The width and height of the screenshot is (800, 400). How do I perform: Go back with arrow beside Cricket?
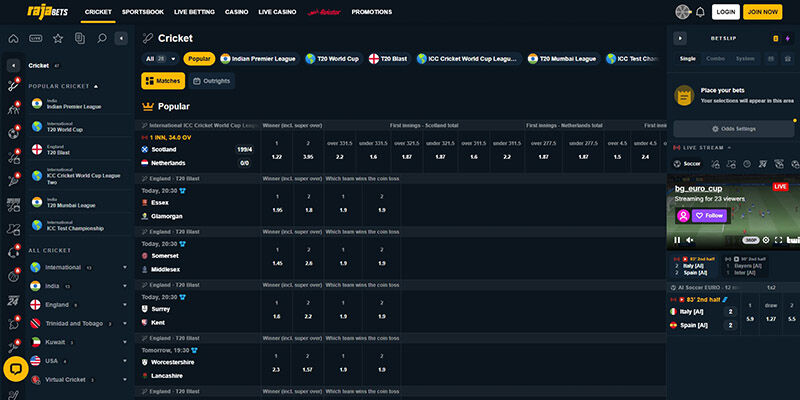(x=13, y=65)
